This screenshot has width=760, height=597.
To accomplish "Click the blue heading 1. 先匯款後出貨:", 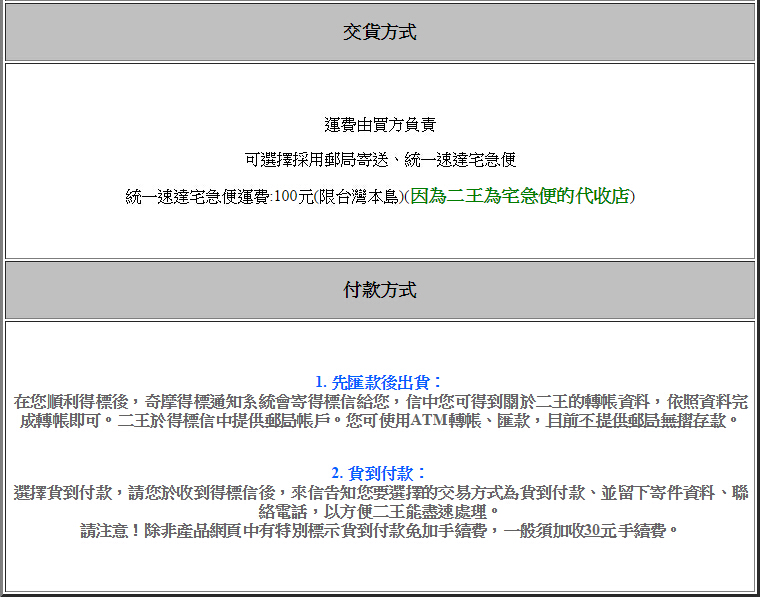I will 379,382.
